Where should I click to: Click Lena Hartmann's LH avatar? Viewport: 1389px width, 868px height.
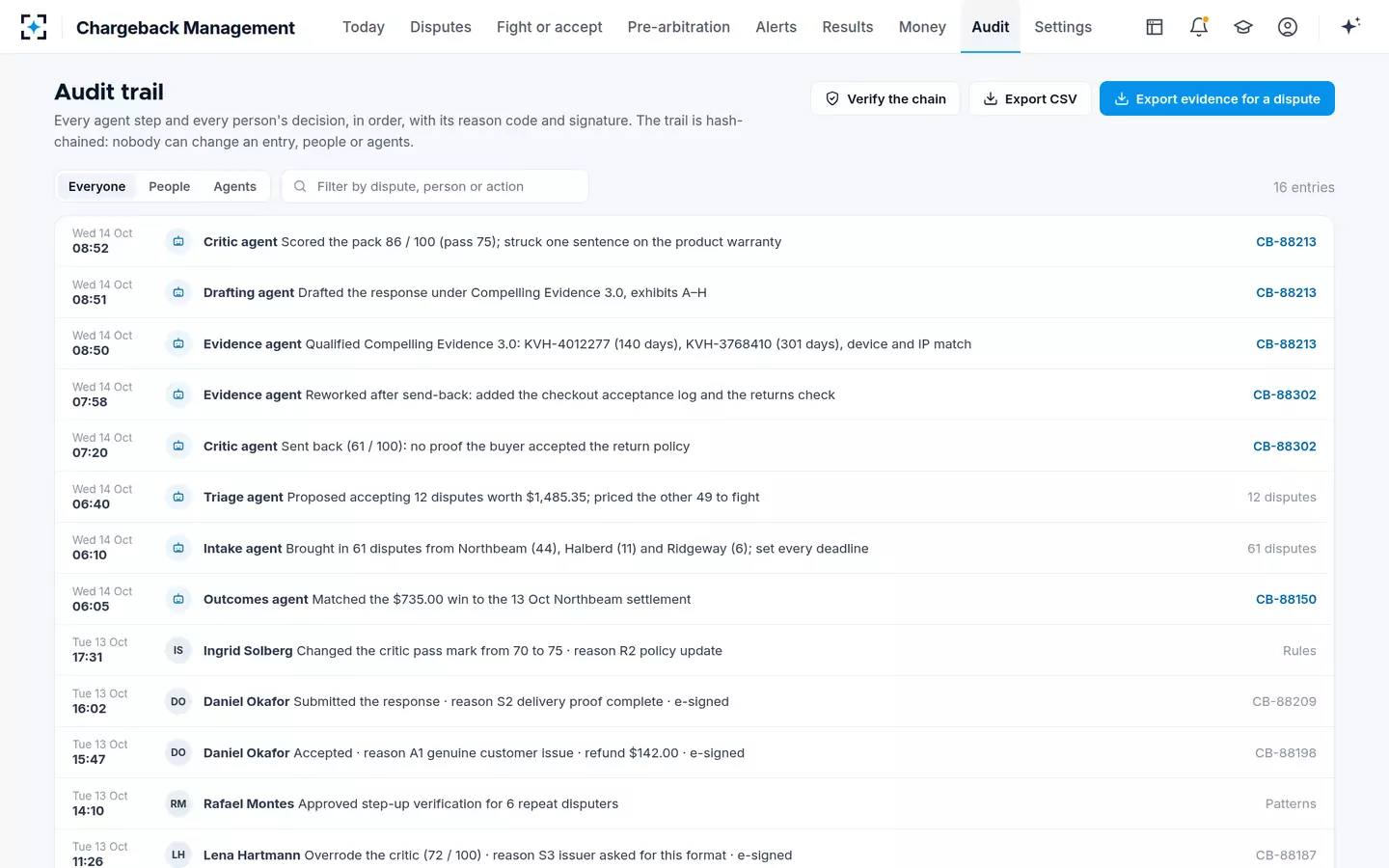pyautogui.click(x=178, y=854)
